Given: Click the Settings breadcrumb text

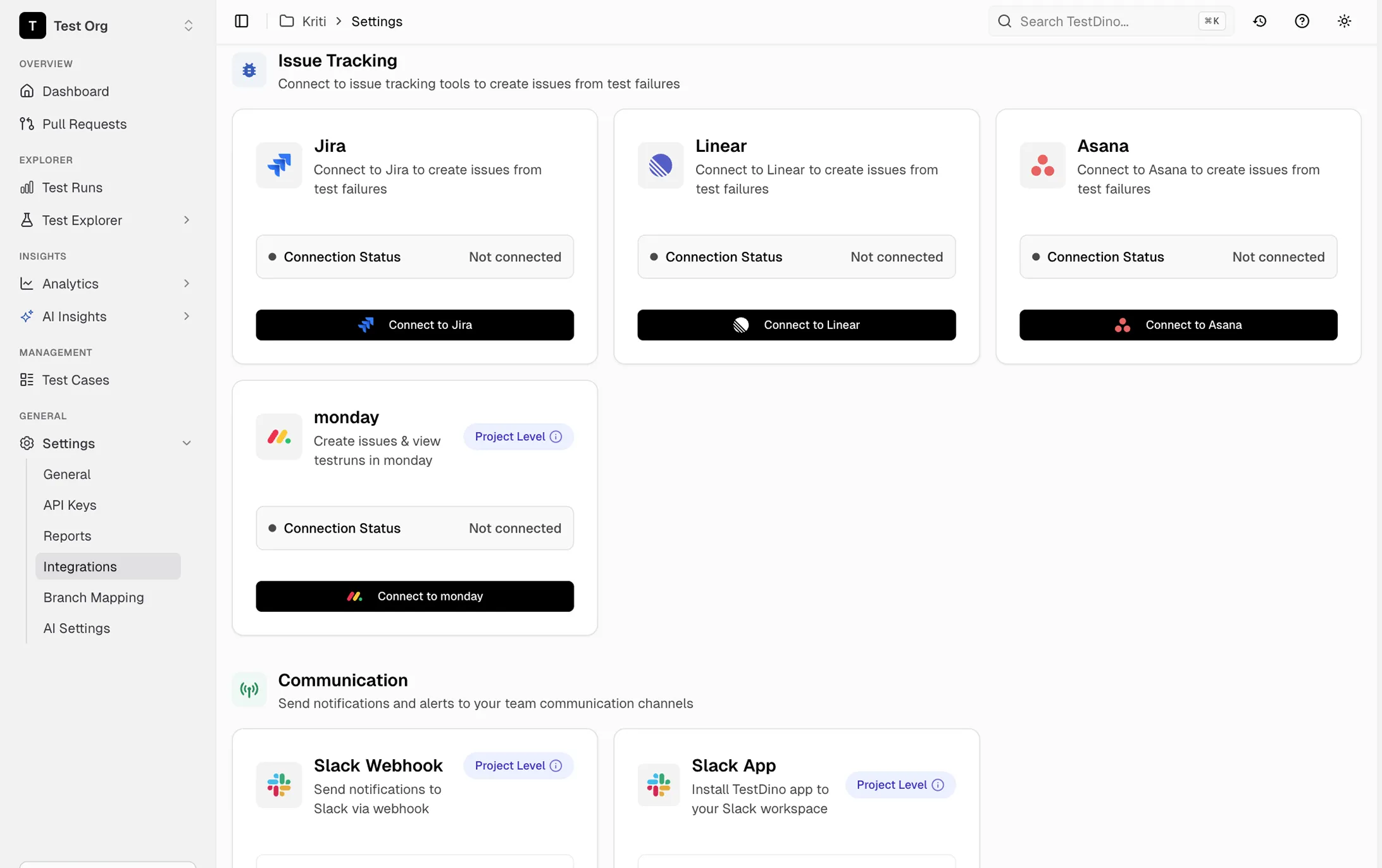Looking at the screenshot, I should point(377,22).
